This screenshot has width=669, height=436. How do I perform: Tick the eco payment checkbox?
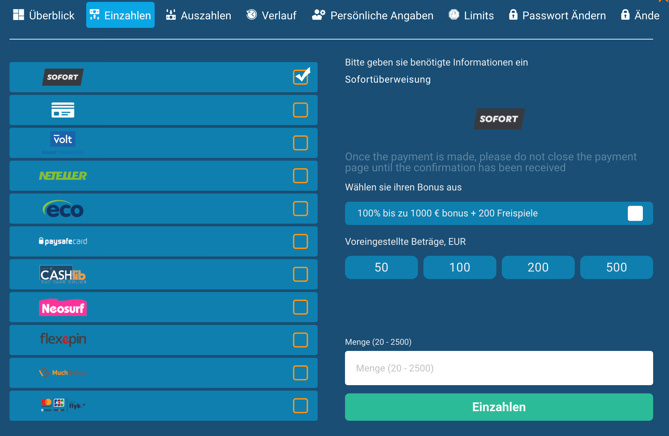tap(300, 209)
